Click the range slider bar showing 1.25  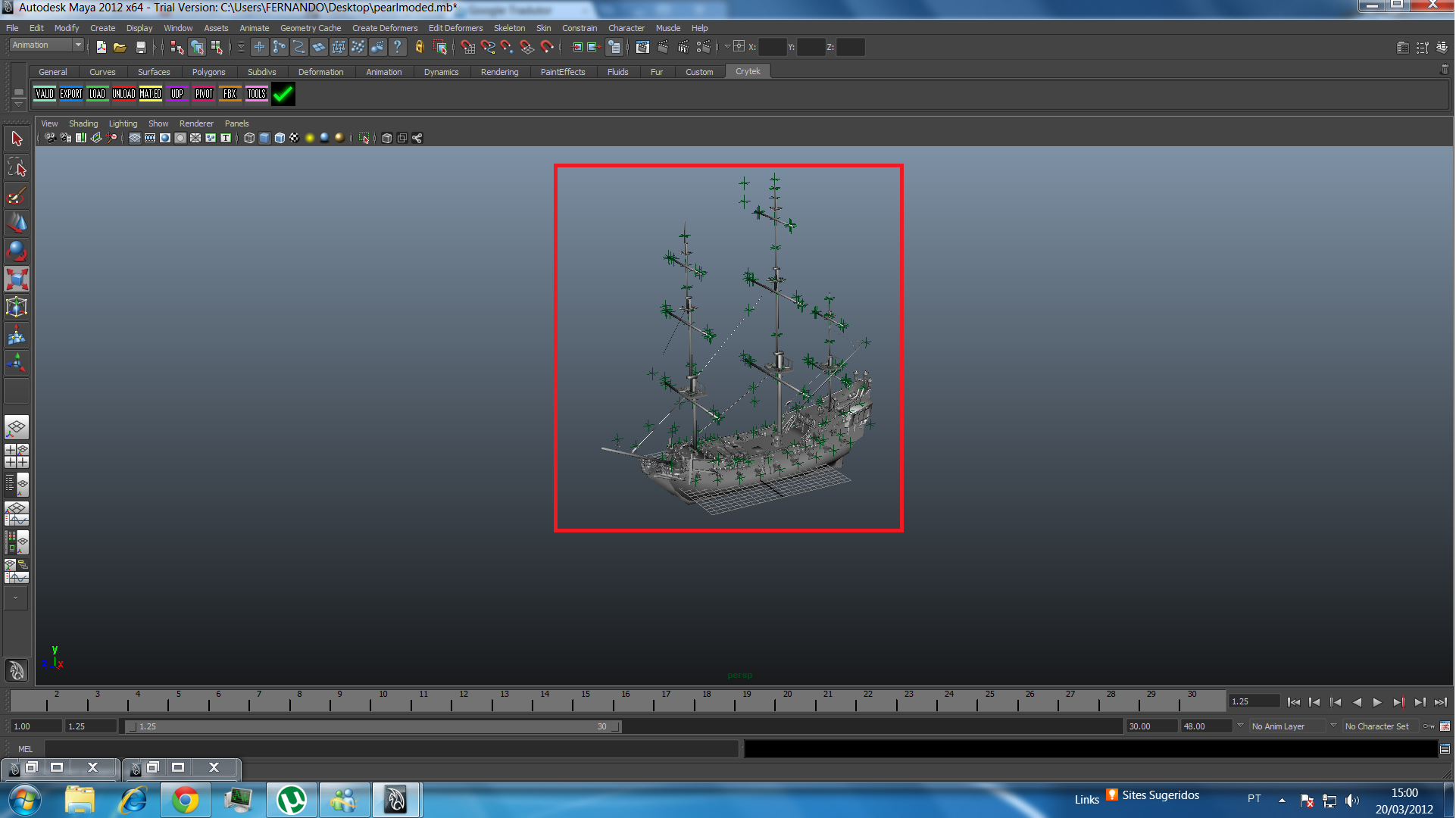coord(373,726)
